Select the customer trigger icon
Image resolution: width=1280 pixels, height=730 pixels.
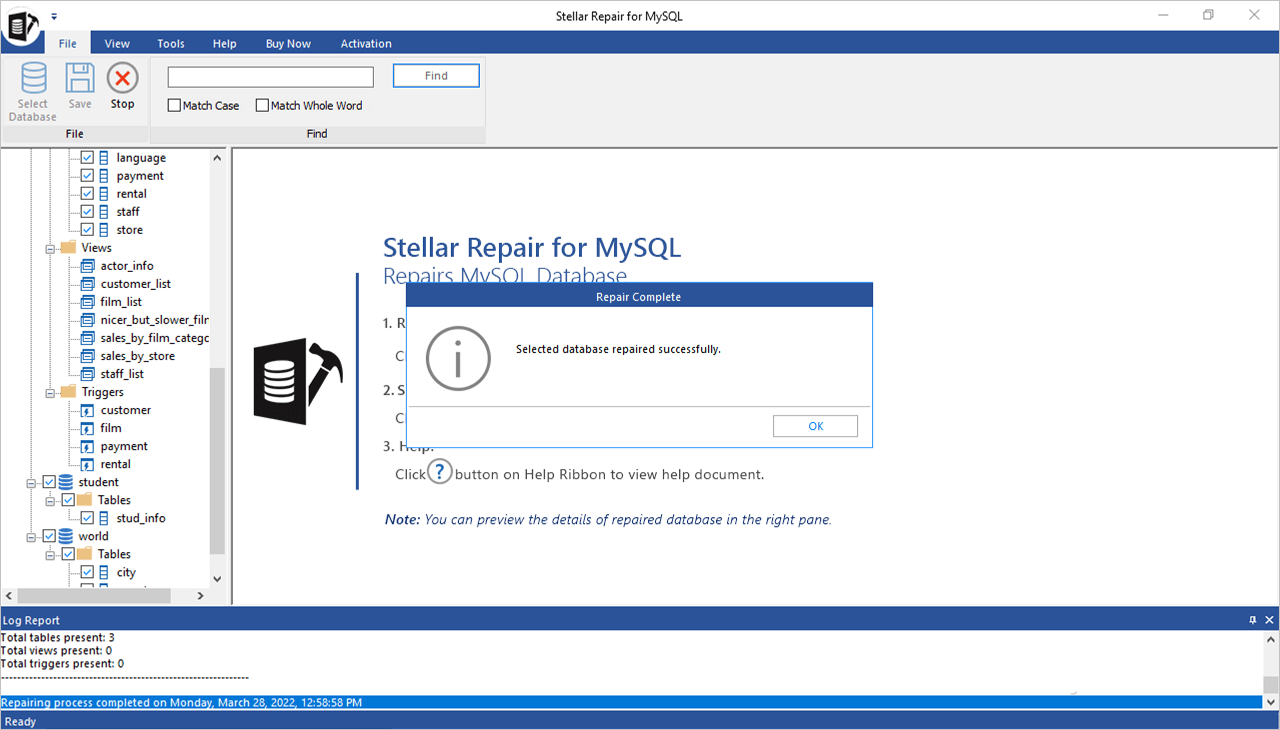pyautogui.click(x=88, y=410)
